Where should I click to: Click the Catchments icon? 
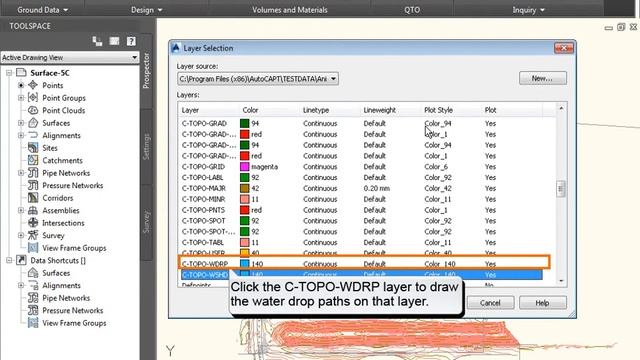(x=33, y=160)
